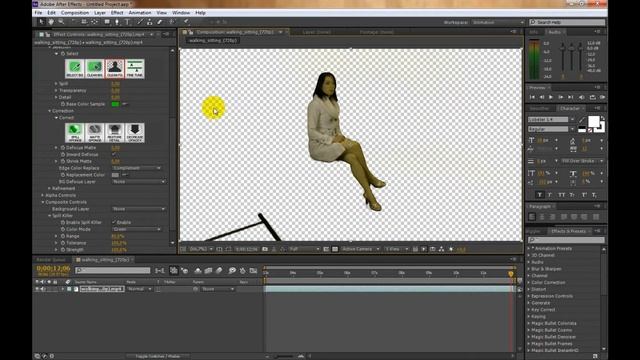Hide the walking_sitting layer video eye

coord(37,289)
